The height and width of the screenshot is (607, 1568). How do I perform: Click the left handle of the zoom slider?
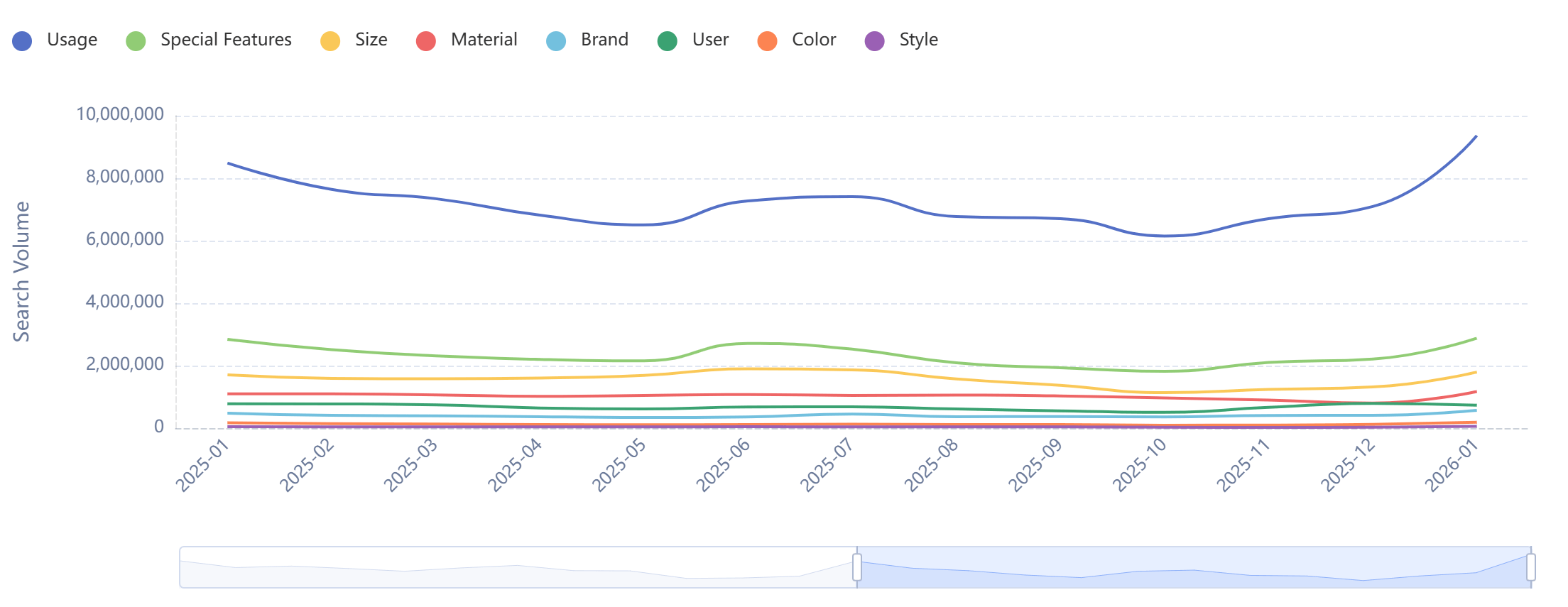857,567
